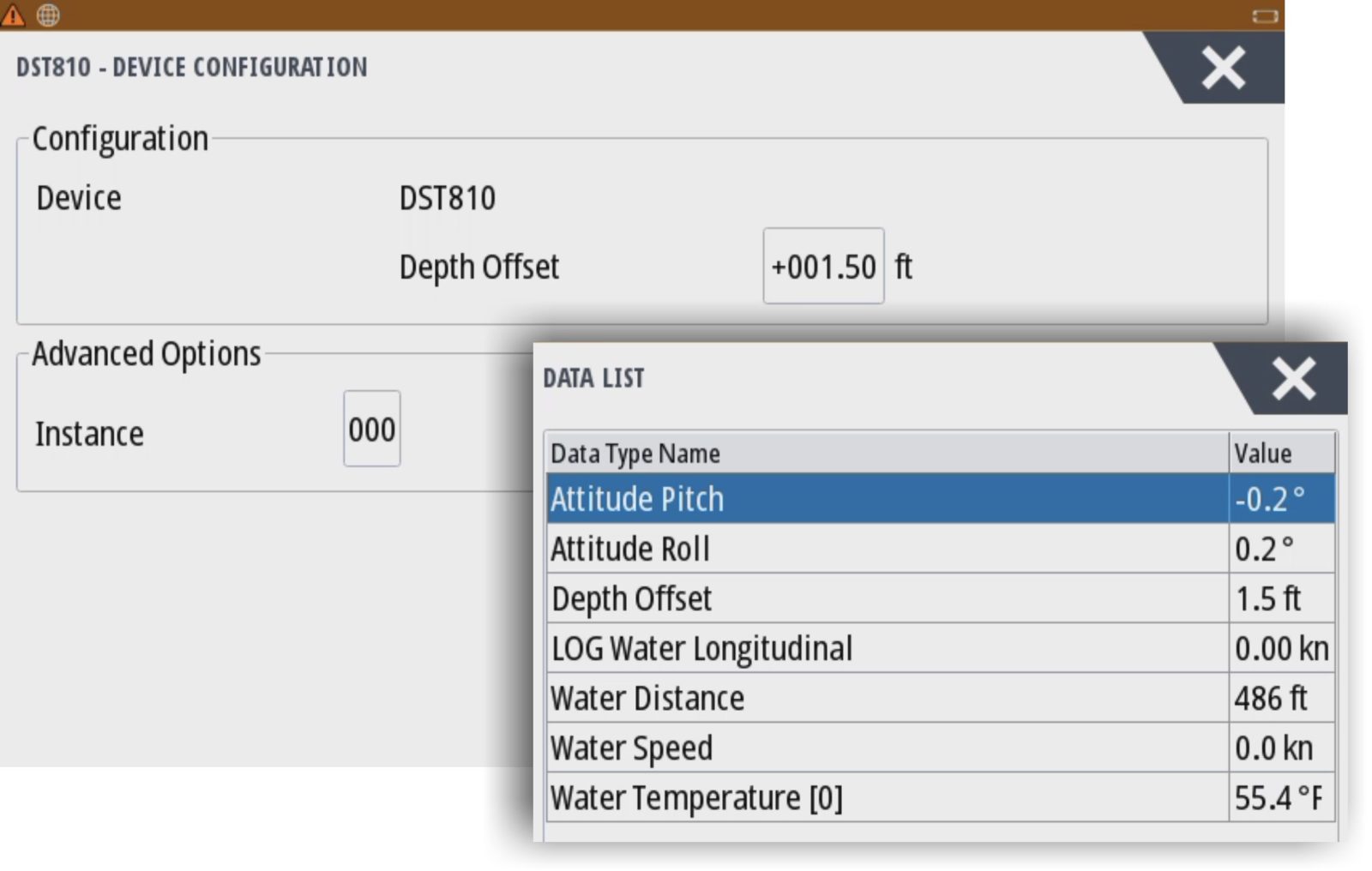Image resolution: width=1372 pixels, height=871 pixels.
Task: Select the Attitude Roll row name
Action: pos(630,549)
